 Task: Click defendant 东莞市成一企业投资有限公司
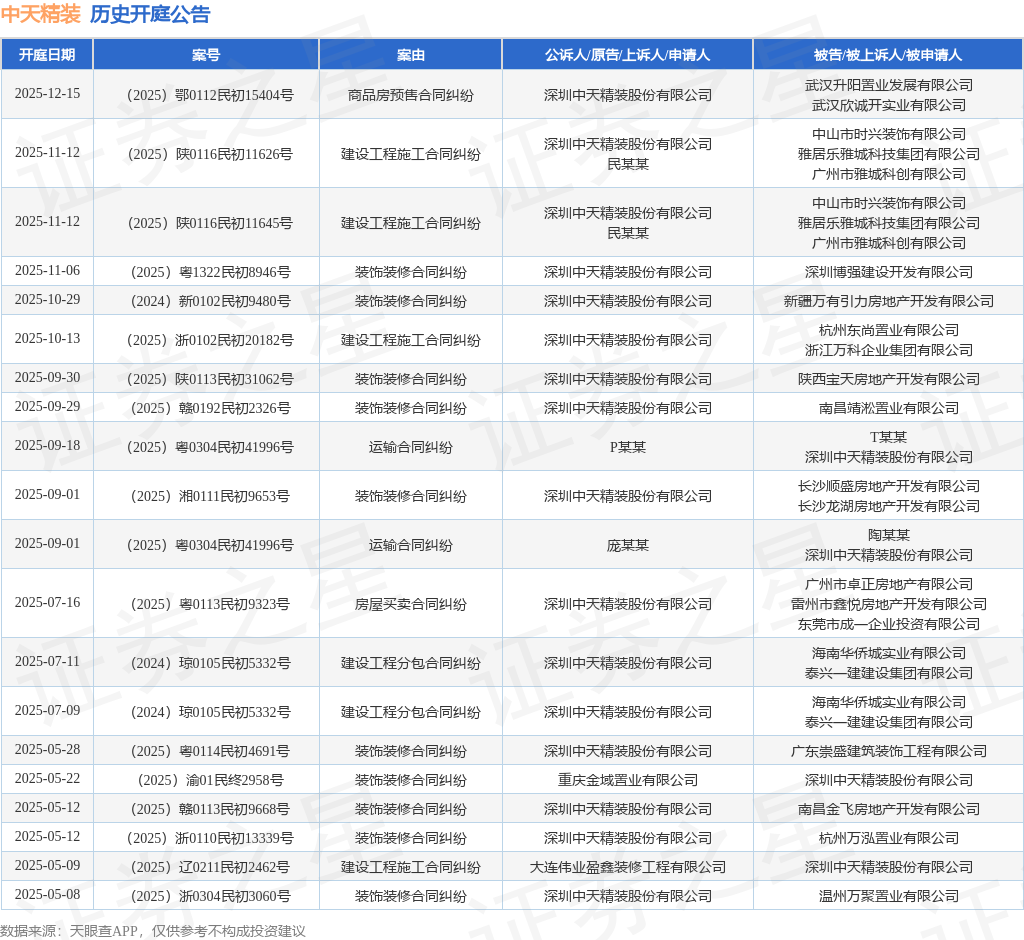[889, 624]
